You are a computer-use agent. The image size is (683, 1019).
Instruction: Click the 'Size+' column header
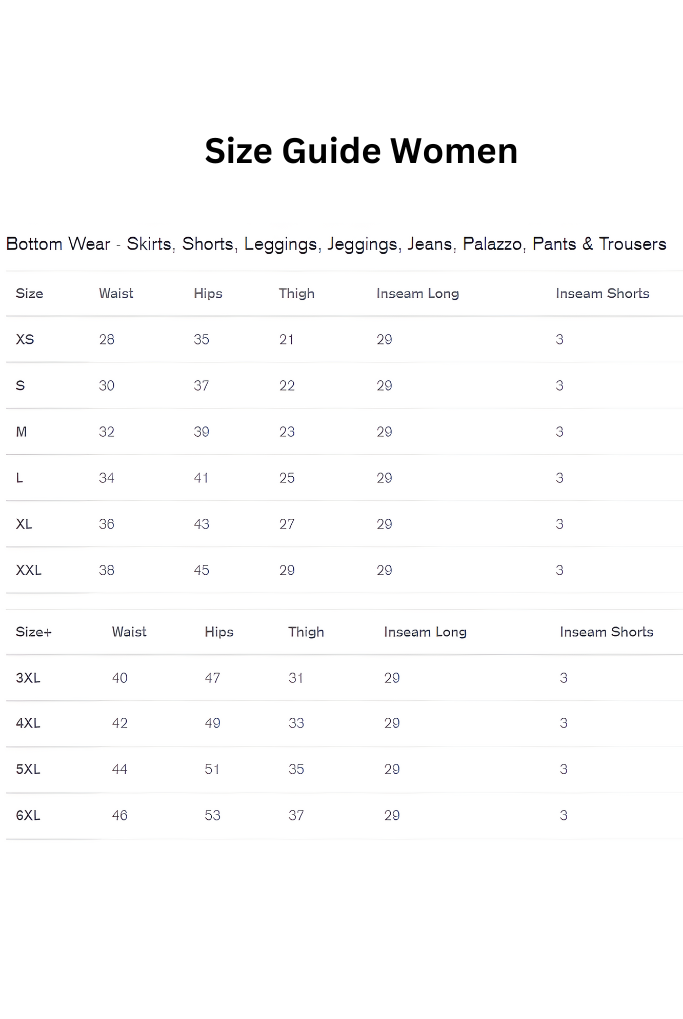pos(34,632)
